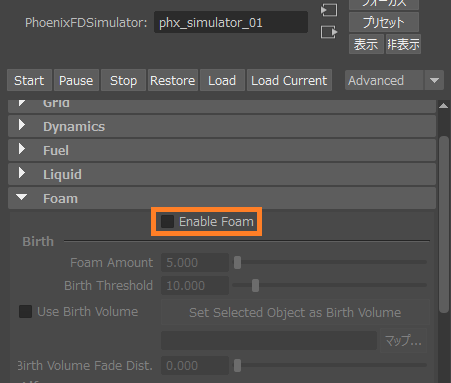Click the vertical scrollbar thumb
The height and width of the screenshot is (383, 451).
click(x=444, y=224)
